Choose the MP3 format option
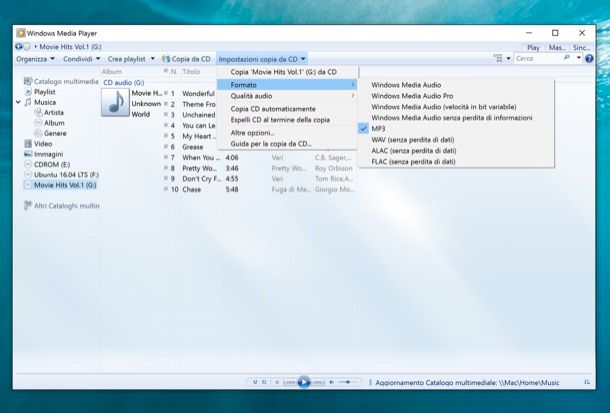This screenshot has height=413, width=610. pos(378,128)
